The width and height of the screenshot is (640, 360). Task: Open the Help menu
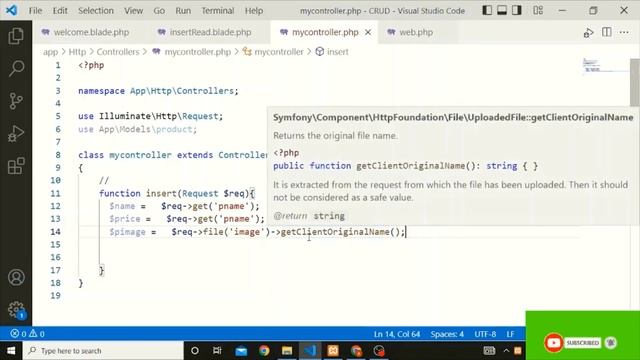(253, 11)
